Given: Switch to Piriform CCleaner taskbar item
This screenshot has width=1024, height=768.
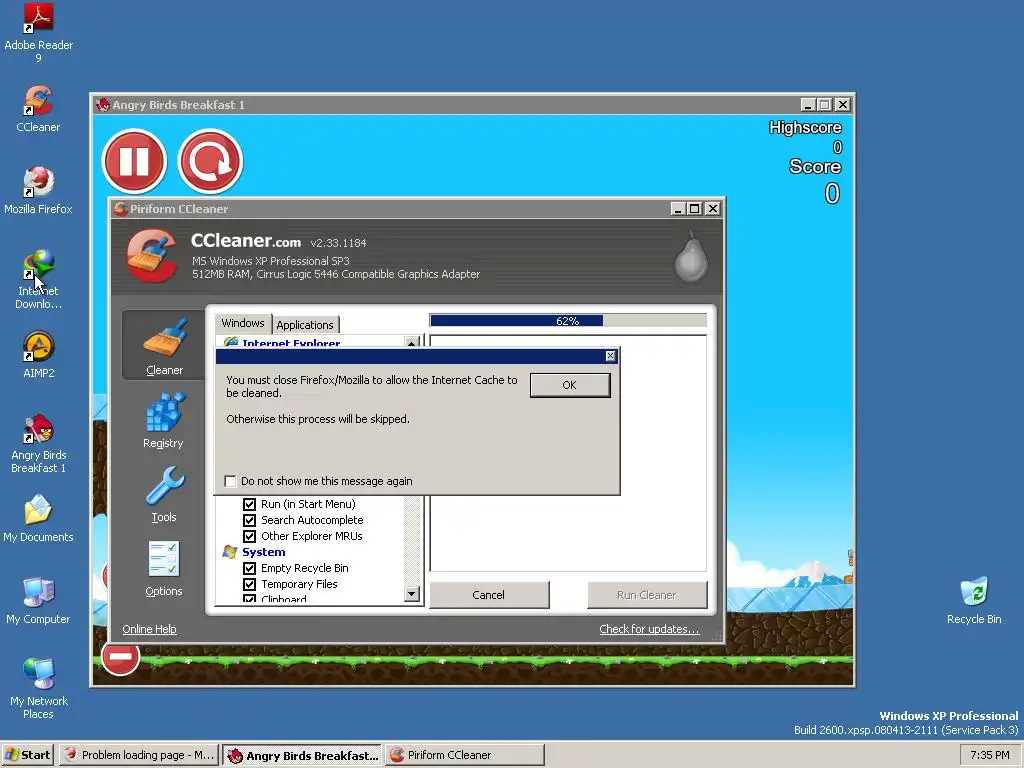Looking at the screenshot, I should point(464,755).
